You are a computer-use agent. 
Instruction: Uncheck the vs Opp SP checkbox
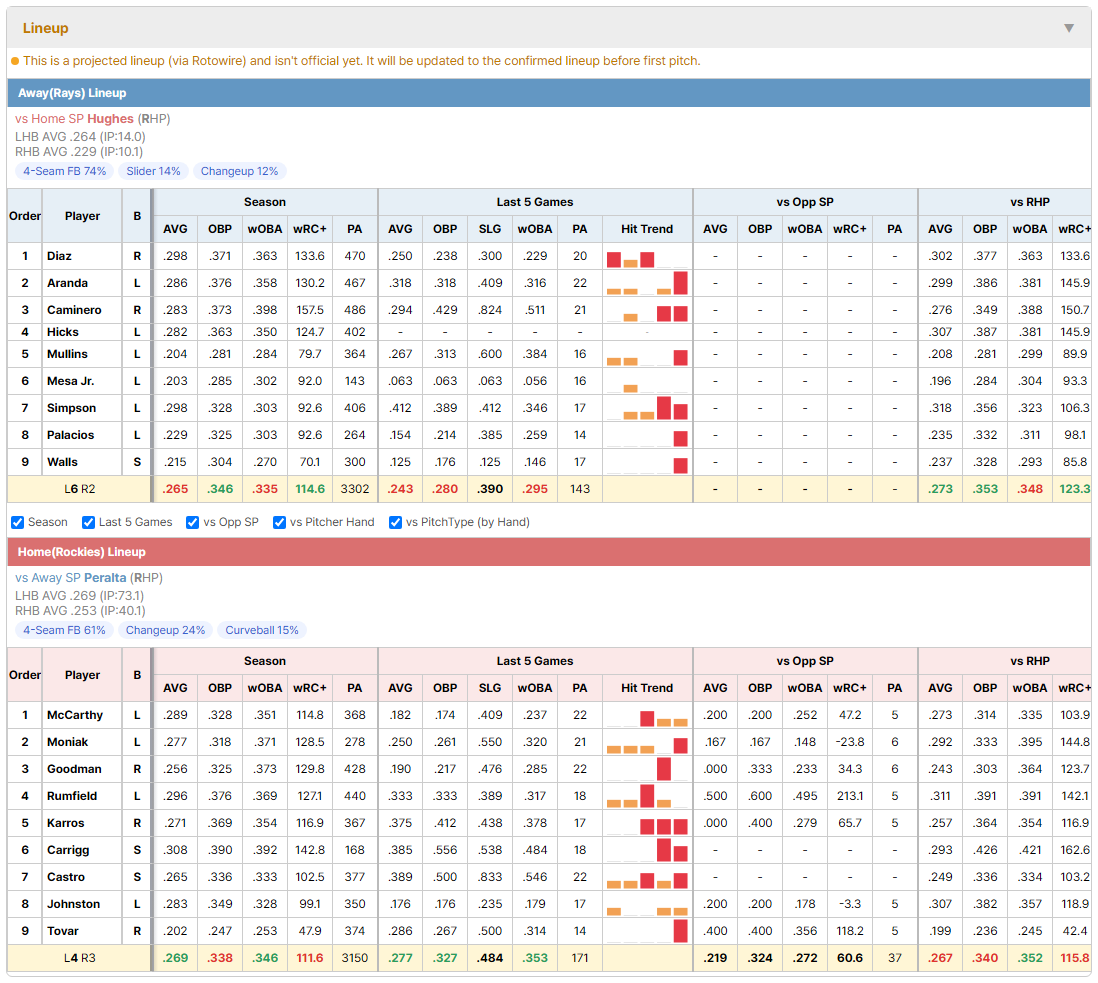(193, 522)
